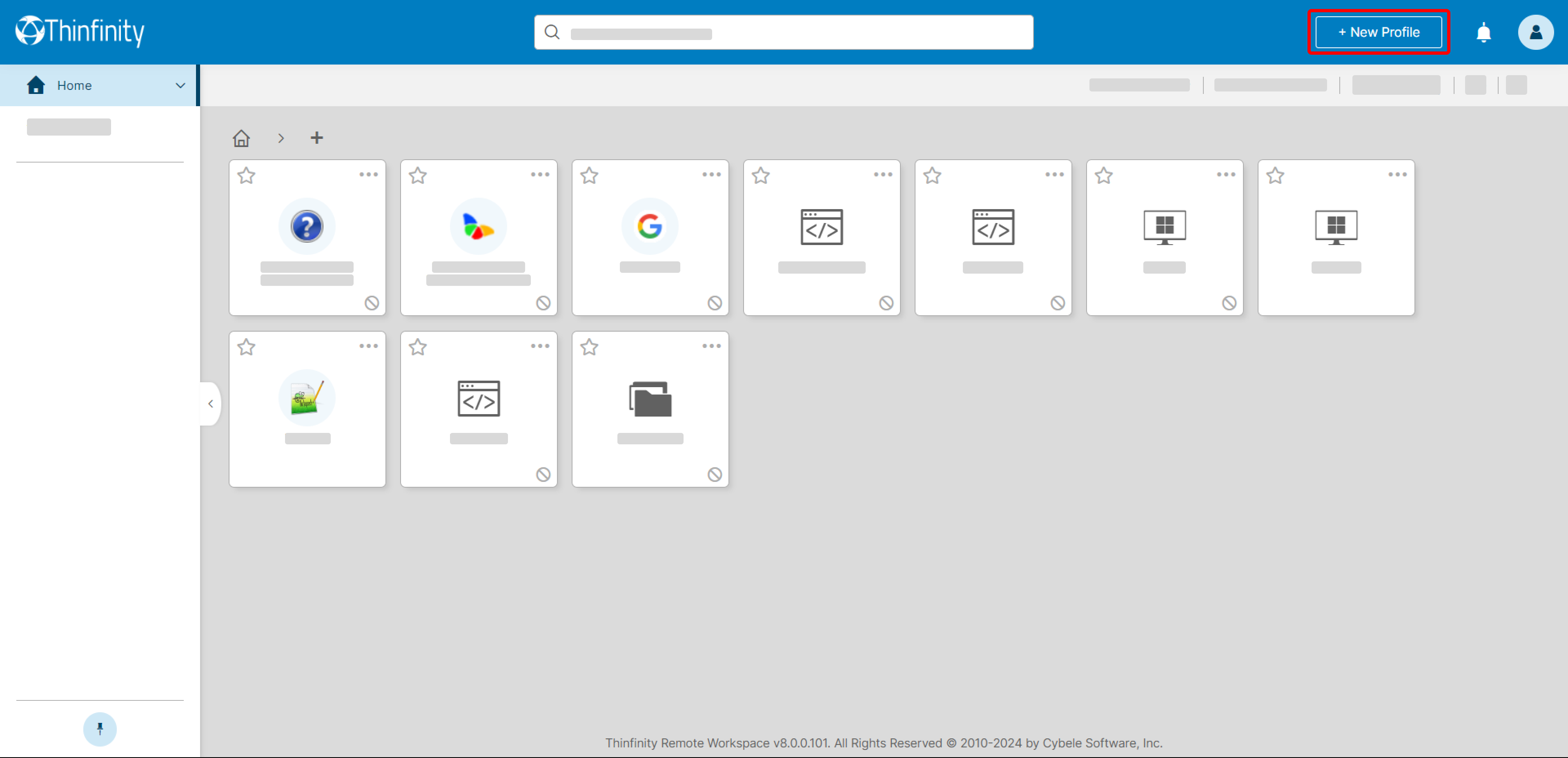Launch the last Windows desktop monitor icon
The width and height of the screenshot is (1568, 758).
(1337, 227)
